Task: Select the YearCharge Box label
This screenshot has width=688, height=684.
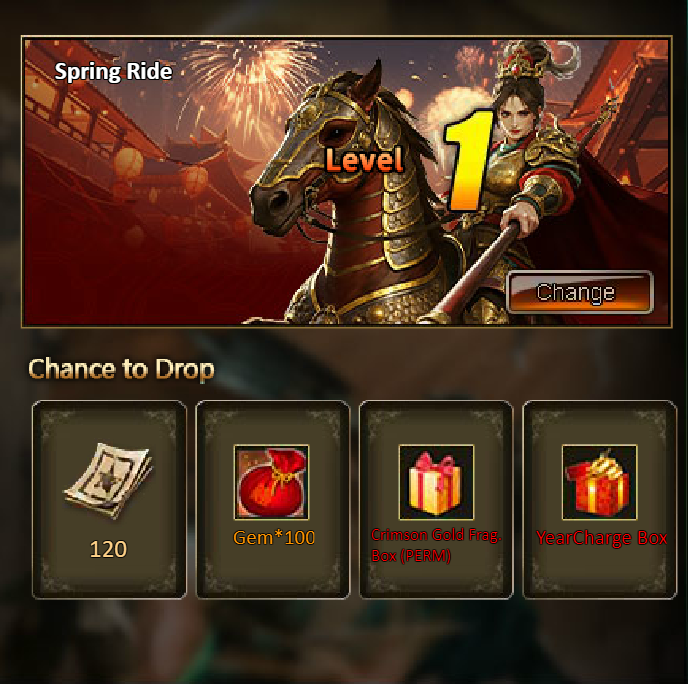Action: coord(601,538)
